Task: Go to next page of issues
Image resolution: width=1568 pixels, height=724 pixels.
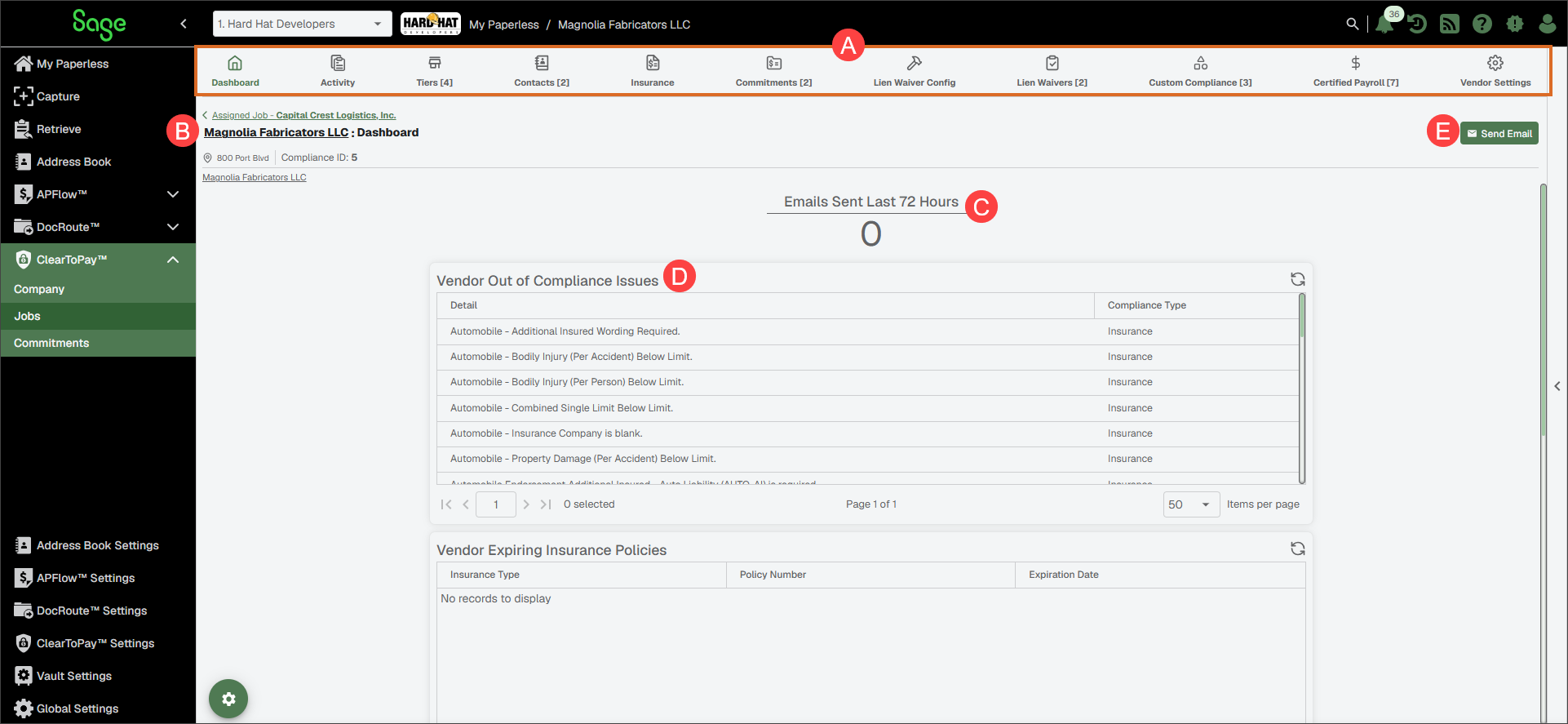Action: tap(526, 504)
